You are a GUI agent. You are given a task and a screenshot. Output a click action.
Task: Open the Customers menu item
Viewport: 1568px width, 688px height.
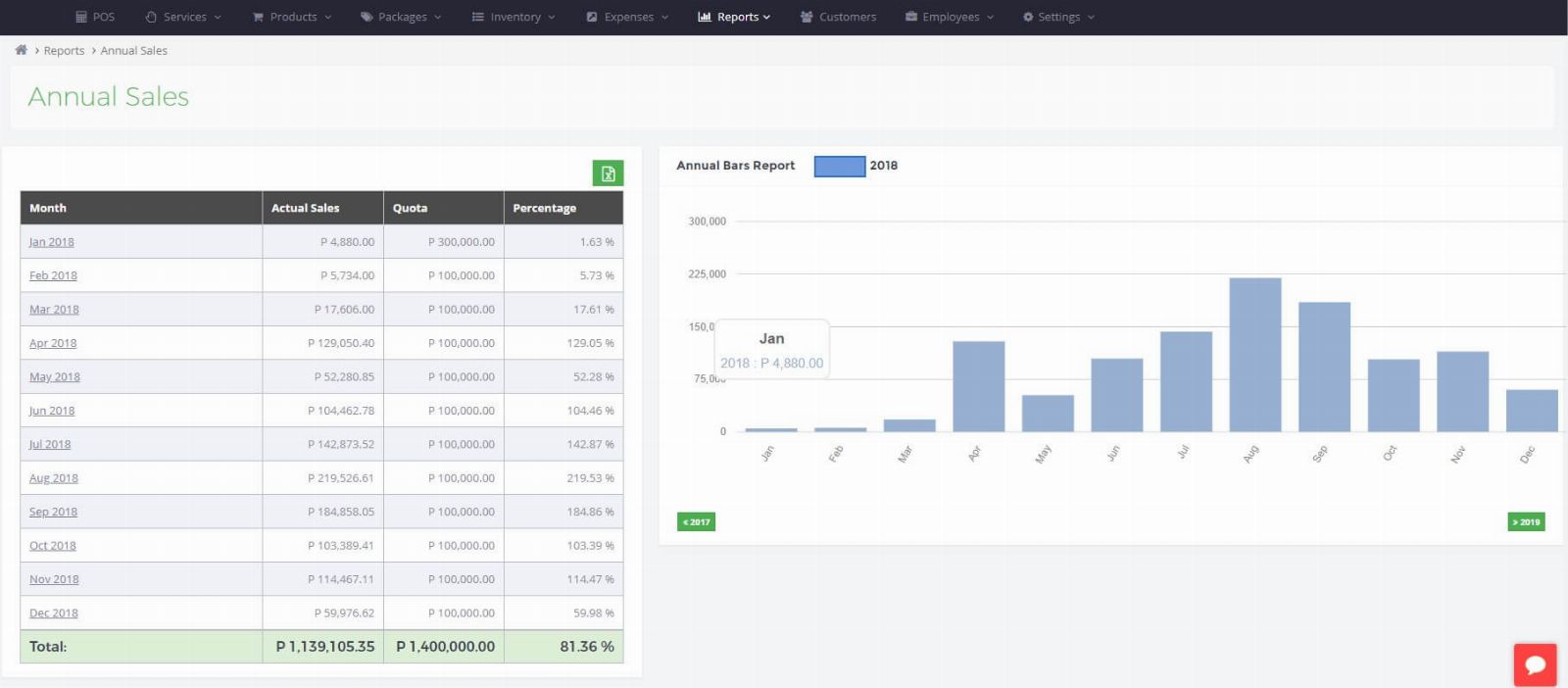tap(838, 17)
